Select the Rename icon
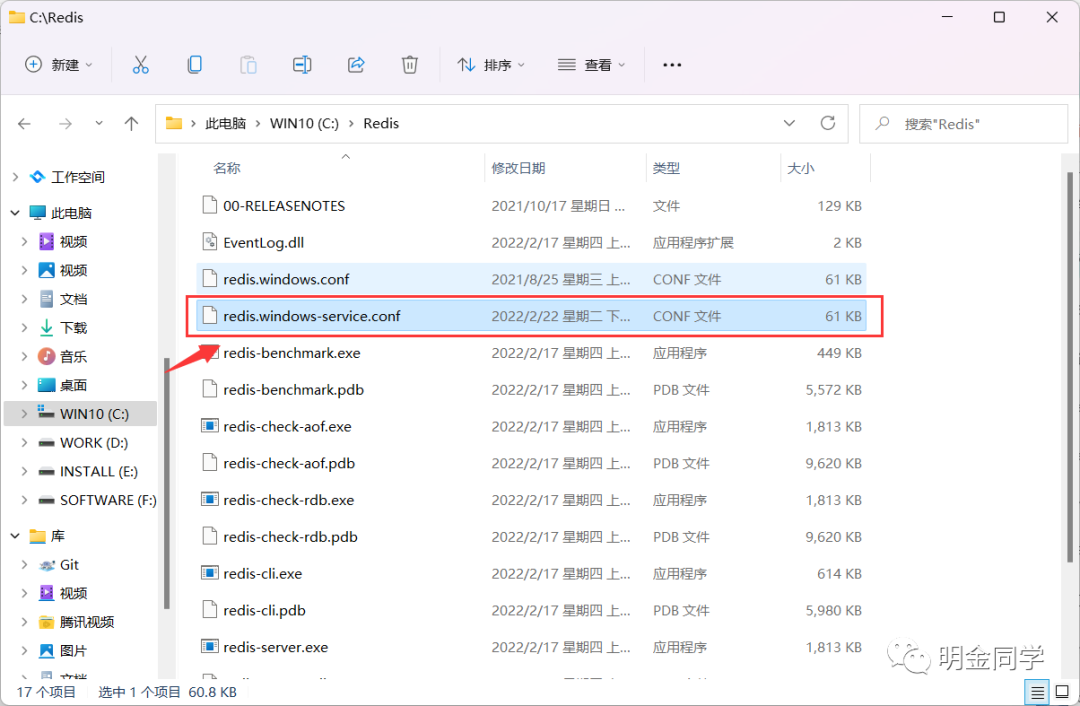 tap(302, 64)
